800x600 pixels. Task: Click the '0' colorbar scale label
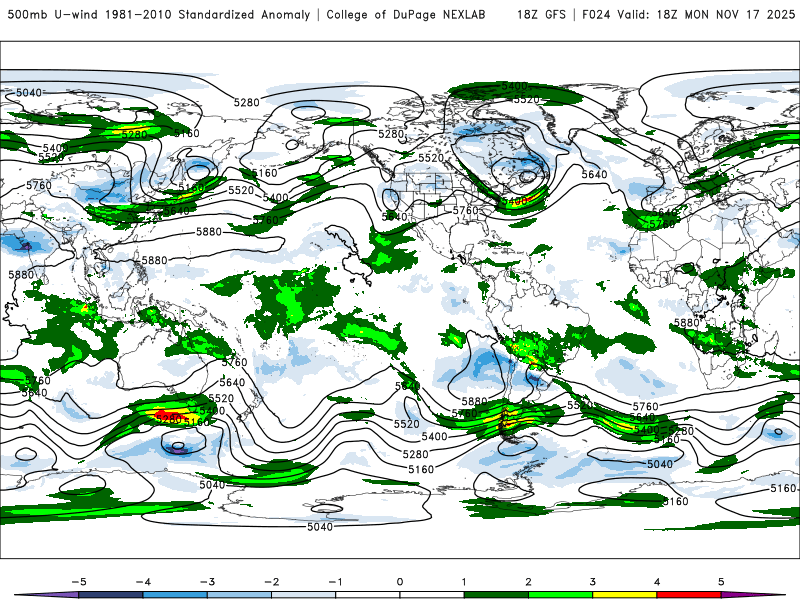(400, 582)
